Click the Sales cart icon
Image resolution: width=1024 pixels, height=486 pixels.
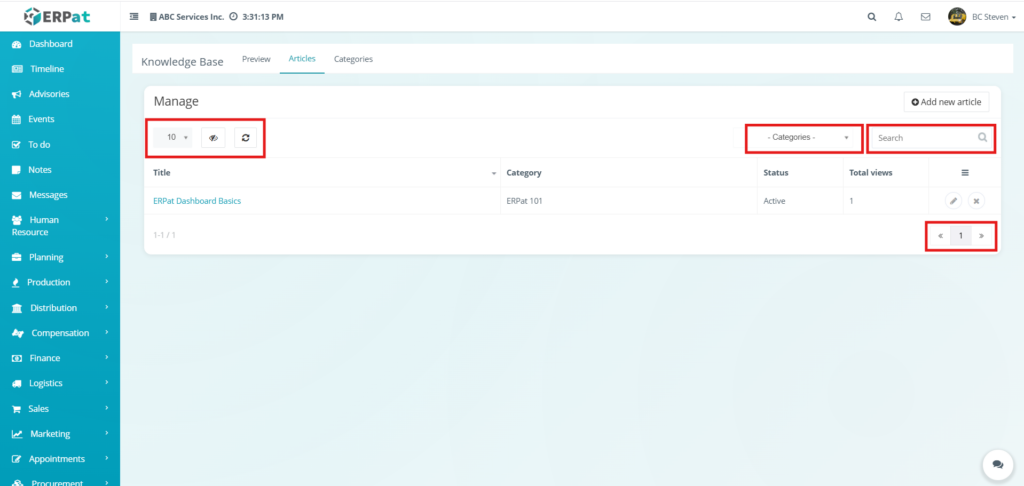coord(16,409)
